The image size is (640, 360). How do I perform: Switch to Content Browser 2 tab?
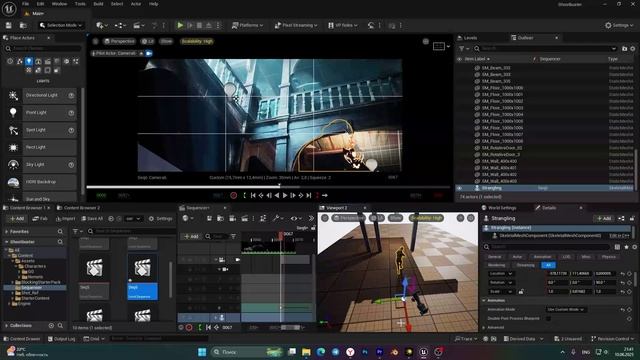[81, 208]
